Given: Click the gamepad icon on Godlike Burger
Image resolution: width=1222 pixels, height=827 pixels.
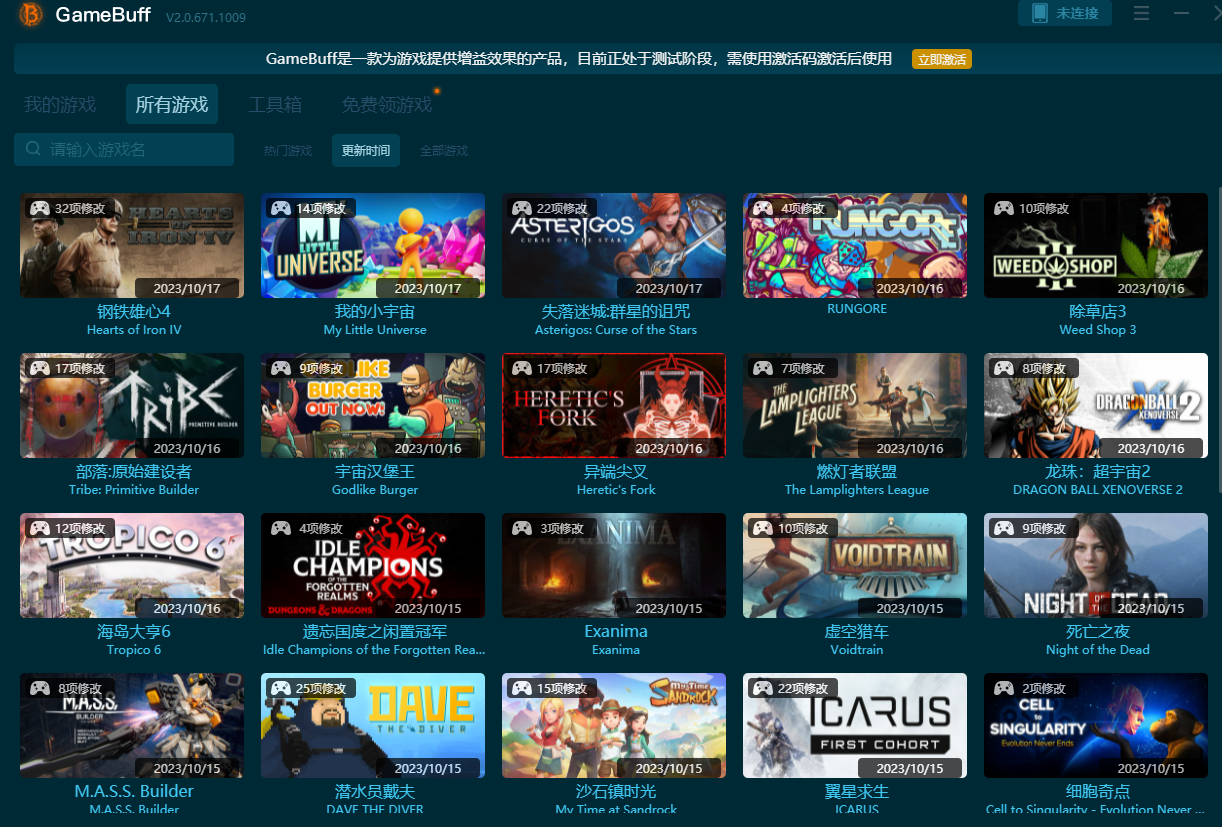Looking at the screenshot, I should point(280,368).
